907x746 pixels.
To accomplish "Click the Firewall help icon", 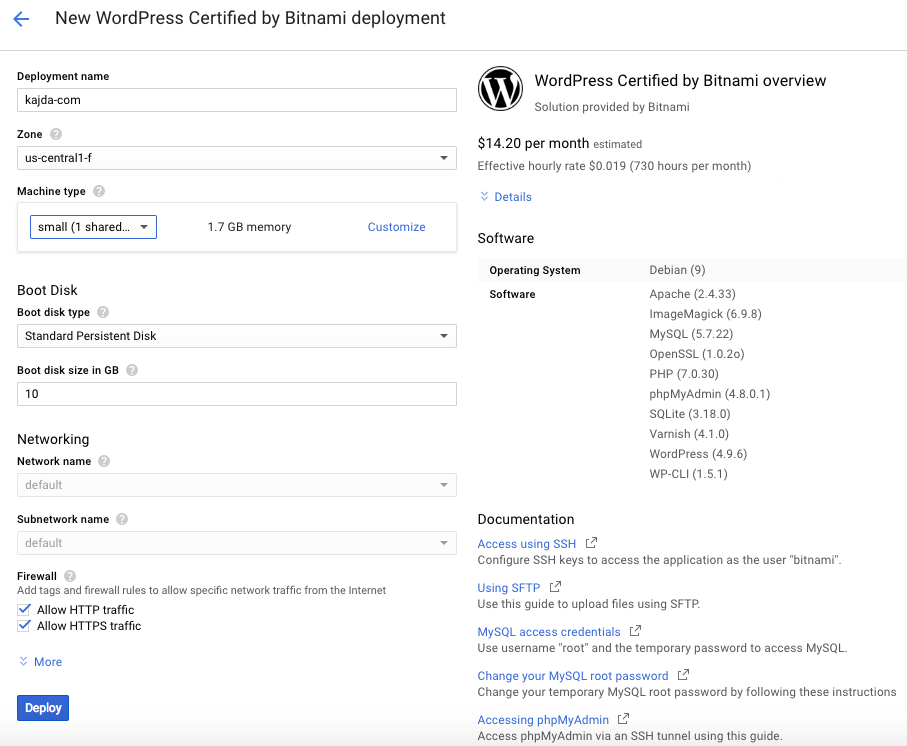I will (x=70, y=576).
